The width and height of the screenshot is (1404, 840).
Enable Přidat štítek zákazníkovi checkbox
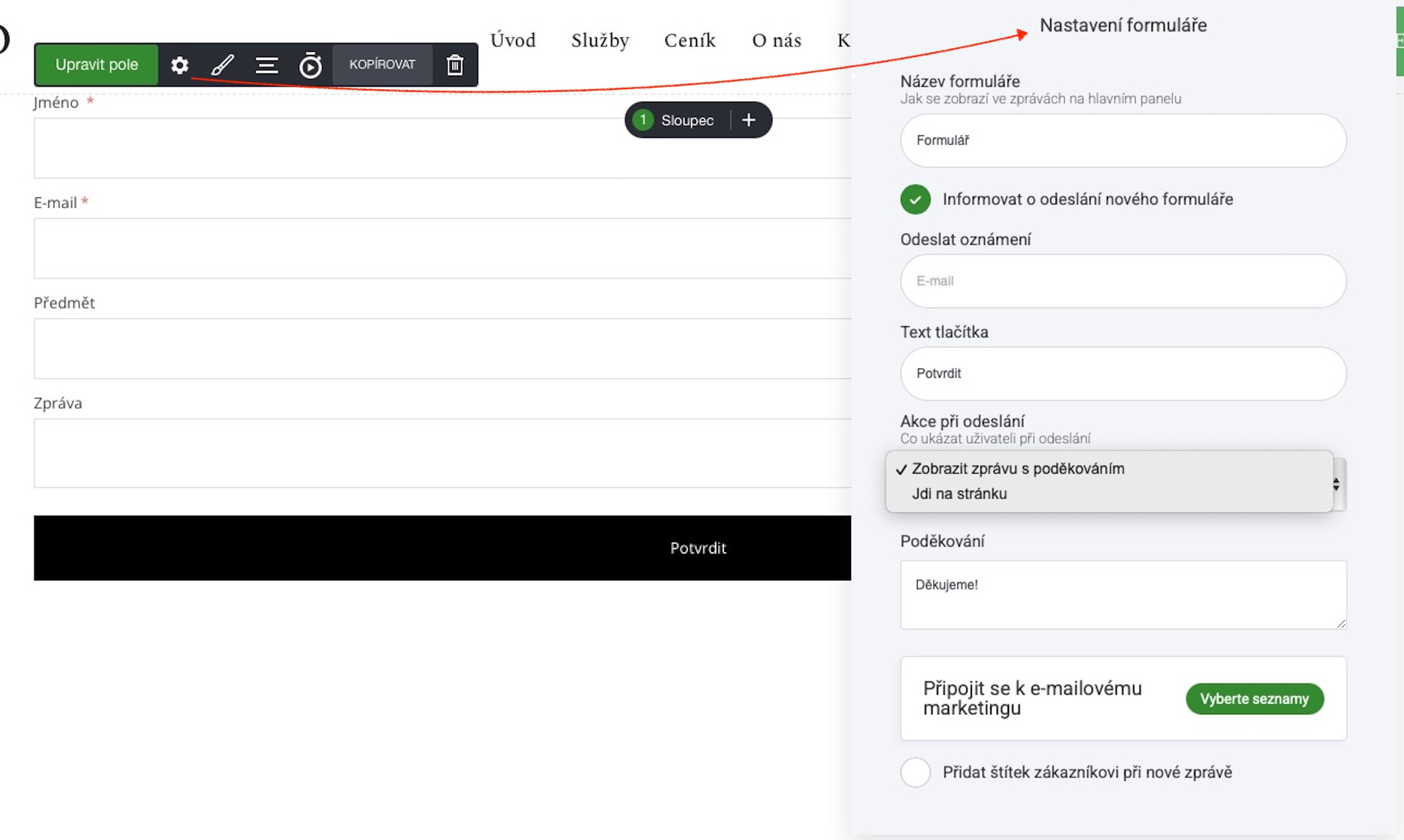coord(916,772)
